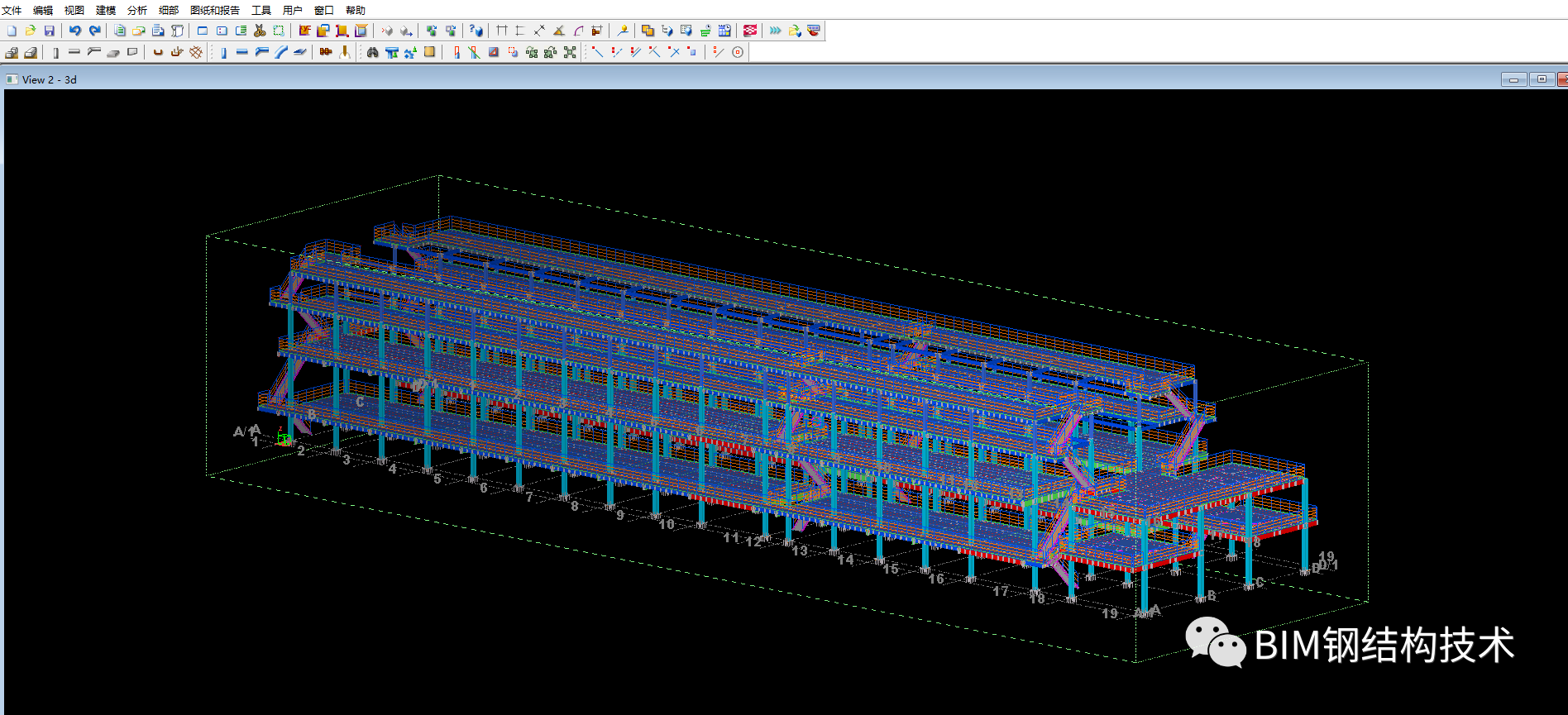Create a new model with the New icon

pos(12,31)
